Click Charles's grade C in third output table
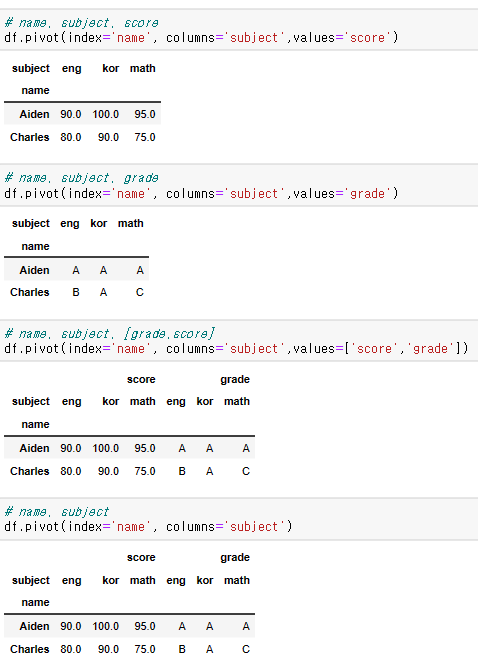This screenshot has height=666, width=478. coord(246,471)
